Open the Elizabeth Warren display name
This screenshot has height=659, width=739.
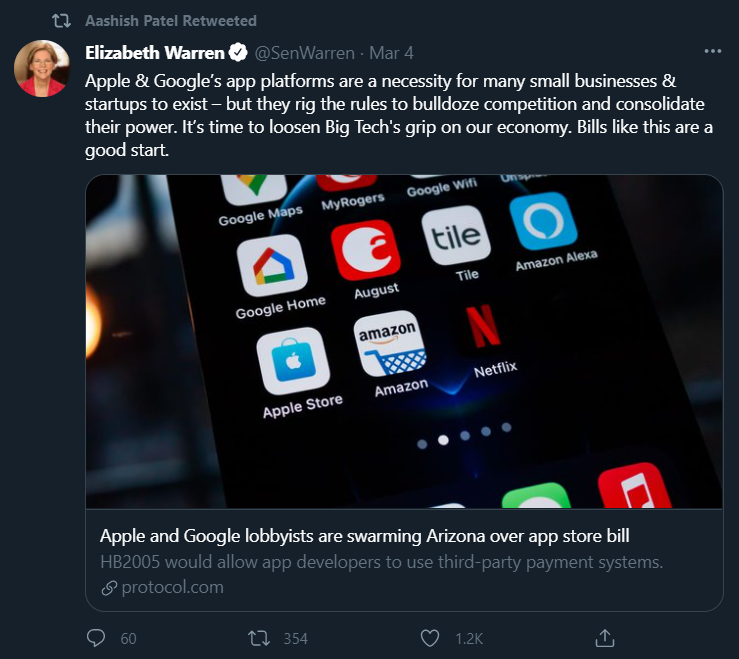coord(155,53)
